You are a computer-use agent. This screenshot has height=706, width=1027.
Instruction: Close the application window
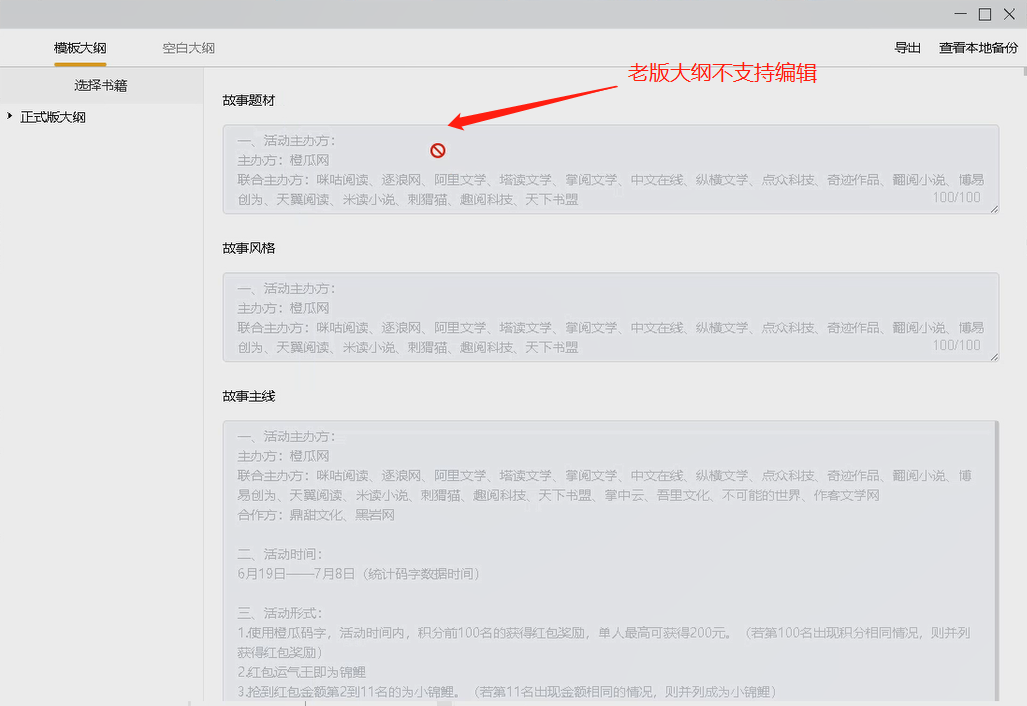(1009, 14)
